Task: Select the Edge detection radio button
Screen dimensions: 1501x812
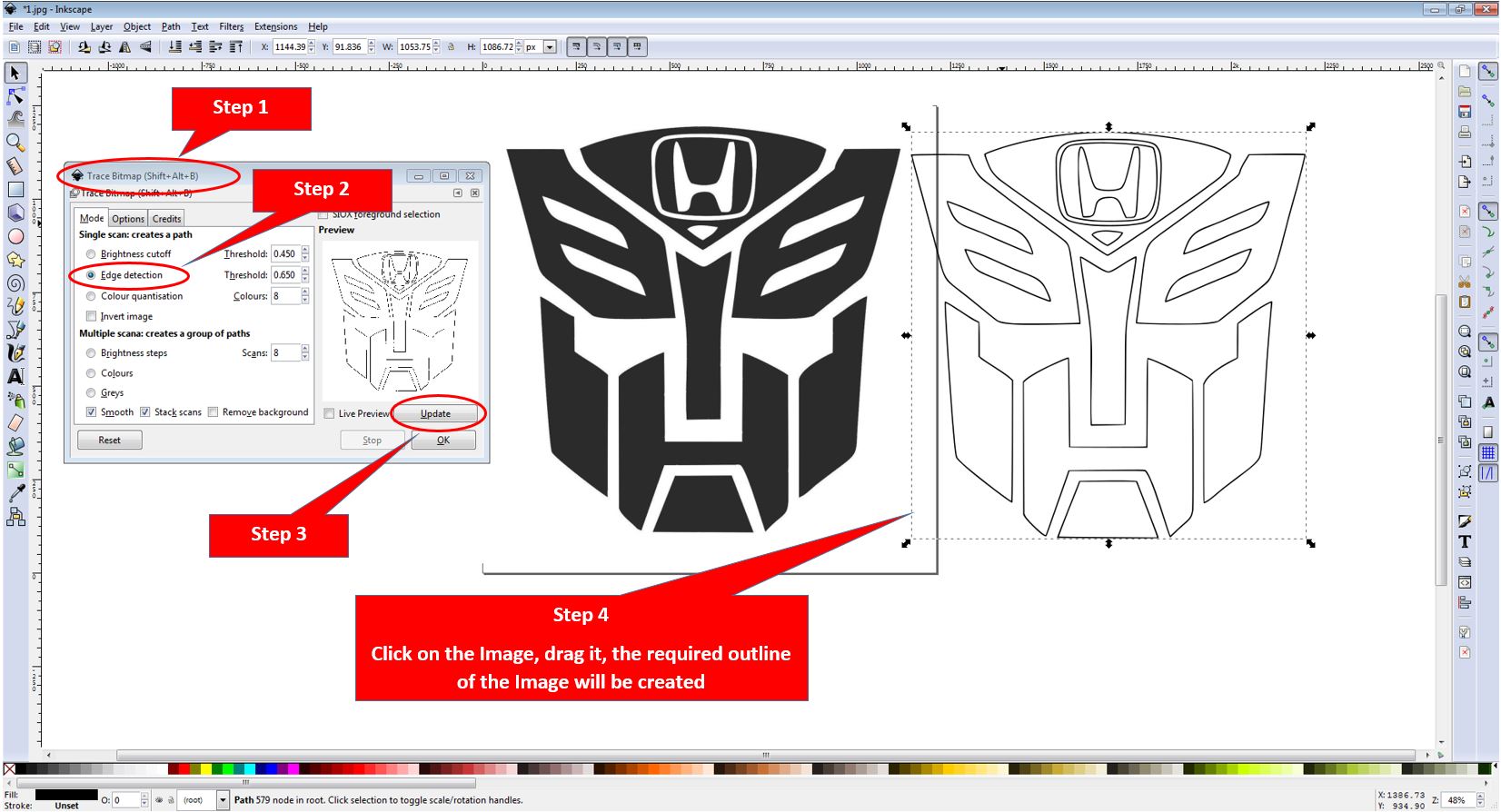Action: tap(91, 275)
